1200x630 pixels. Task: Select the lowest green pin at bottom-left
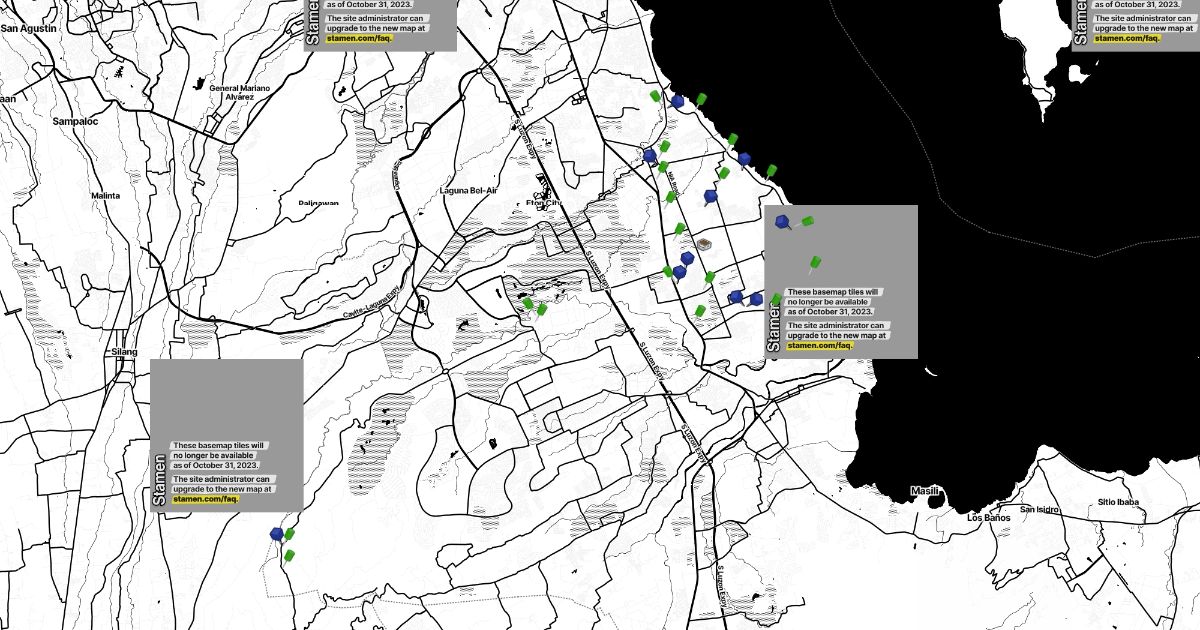290,554
